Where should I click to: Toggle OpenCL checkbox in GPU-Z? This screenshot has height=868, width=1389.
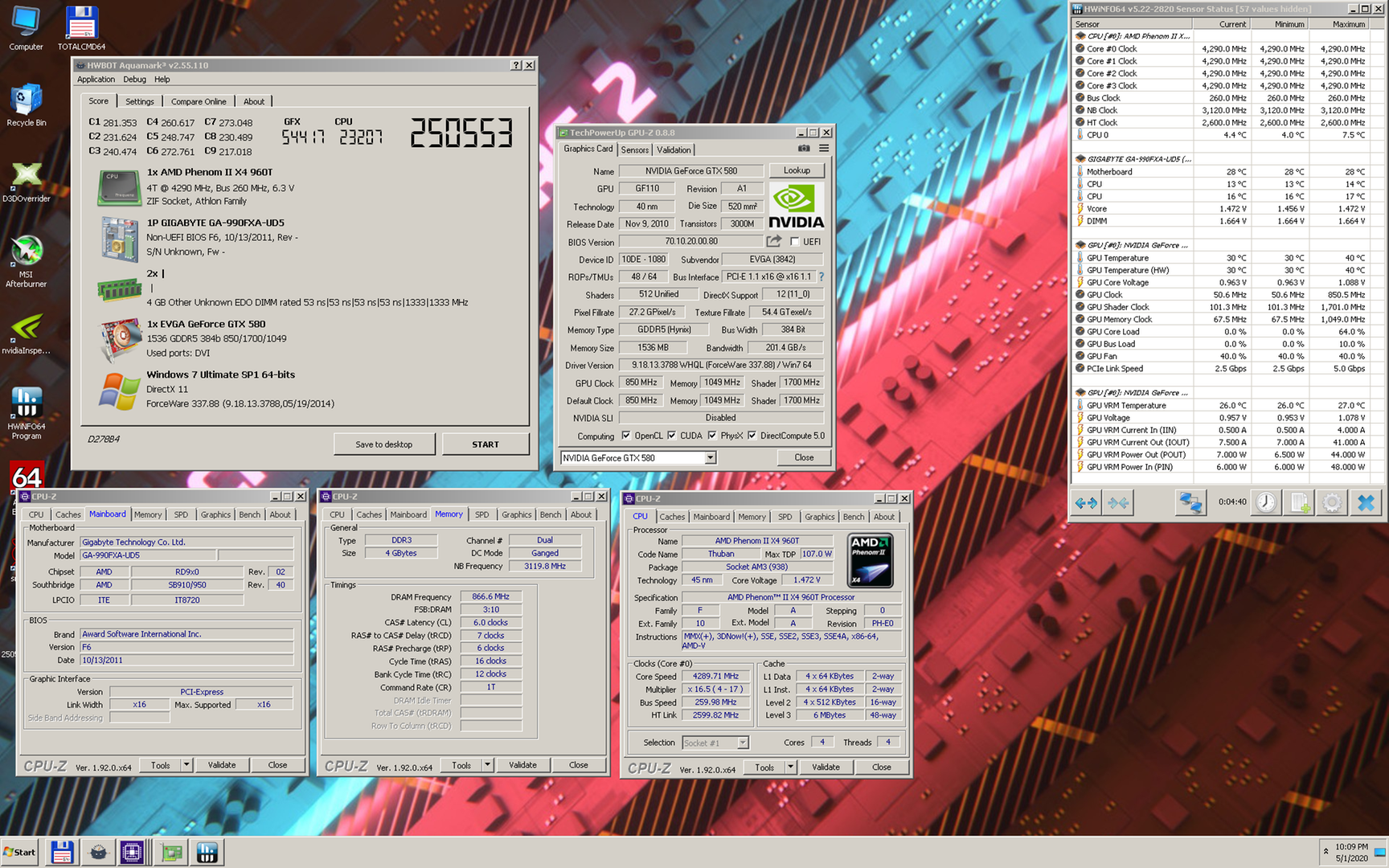626,436
